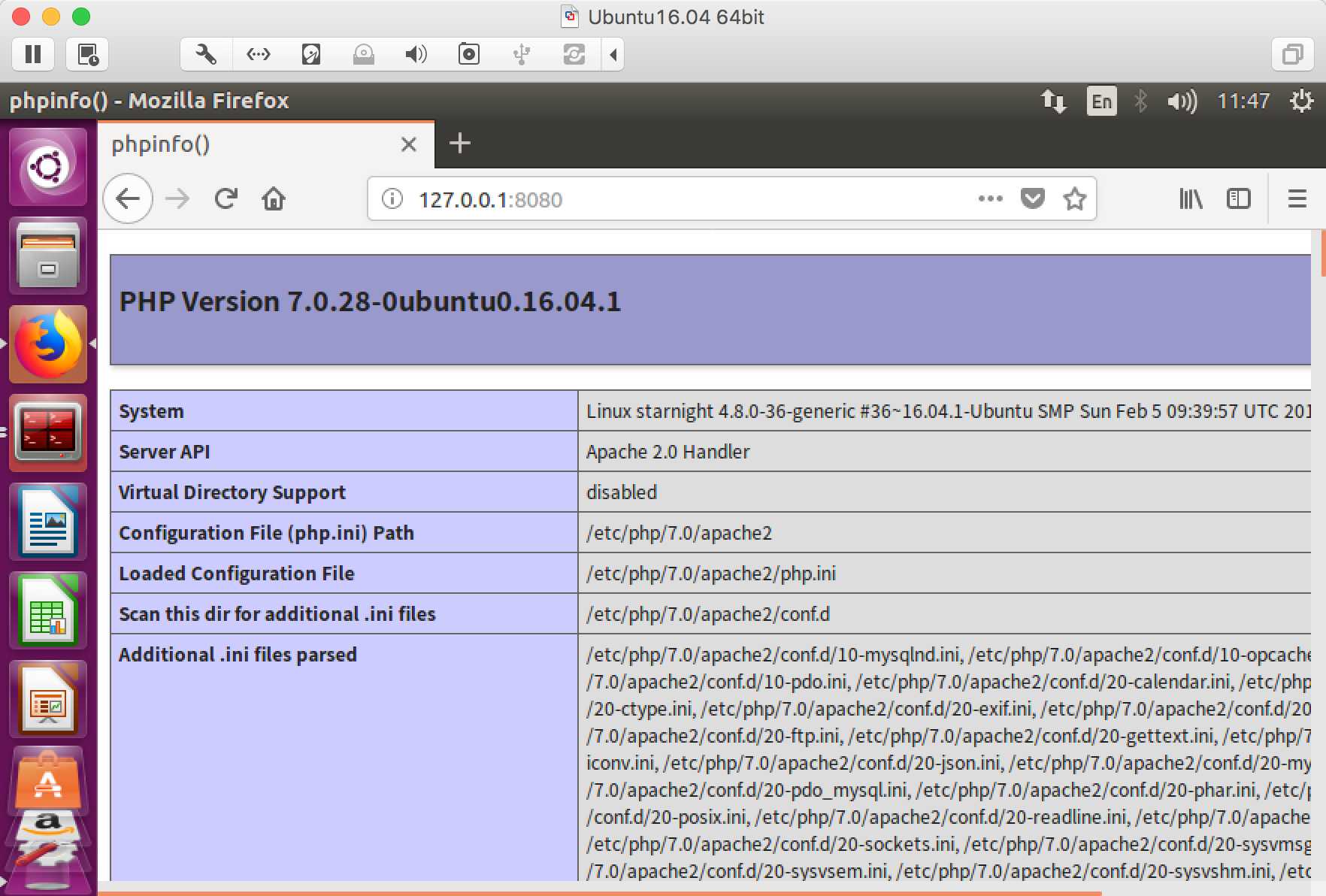Click the hard disk icon in the VM toolbar
Image resolution: width=1326 pixels, height=896 pixels.
point(311,54)
